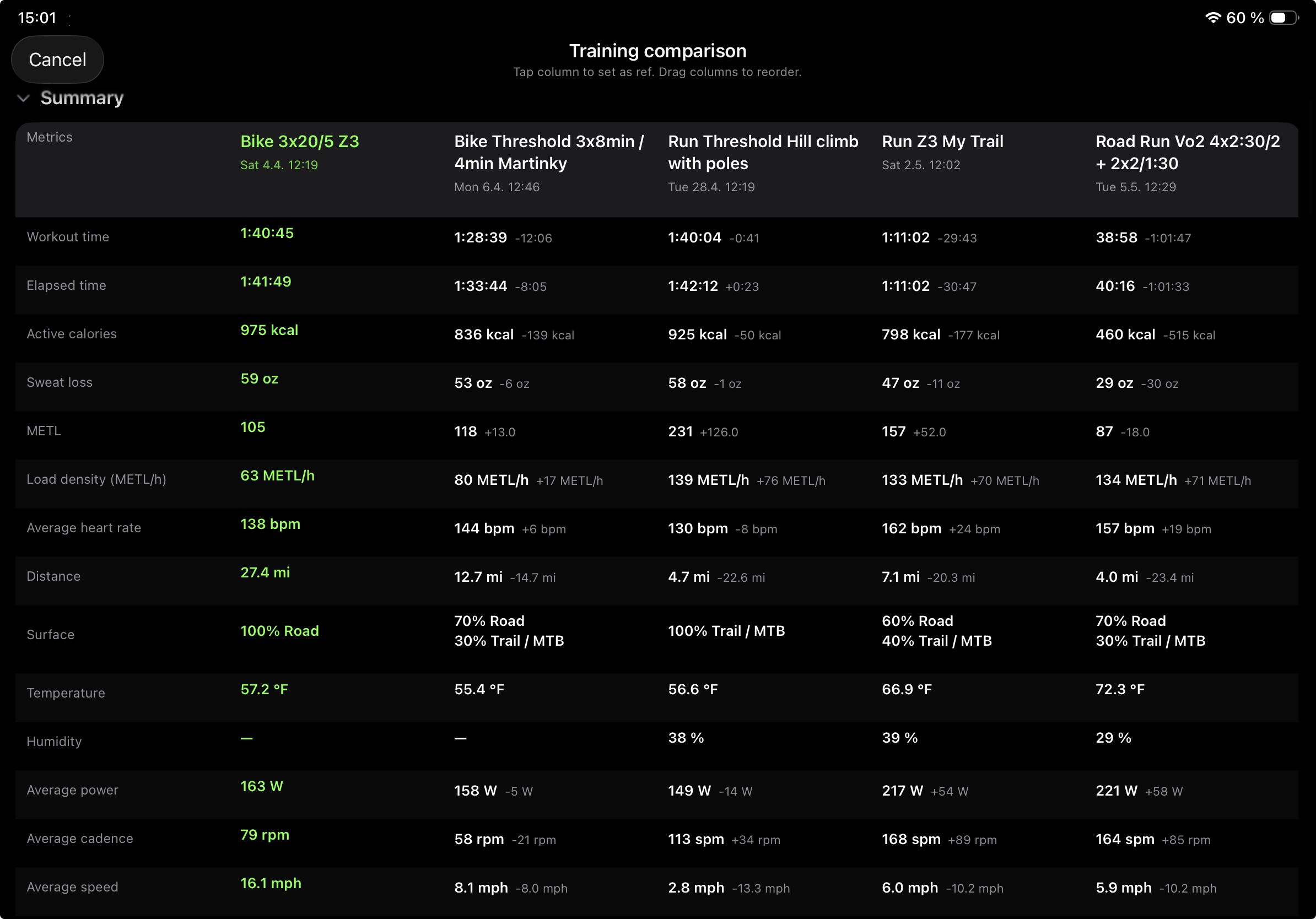Tap surface value 60% Road 40% Trail

(x=936, y=631)
